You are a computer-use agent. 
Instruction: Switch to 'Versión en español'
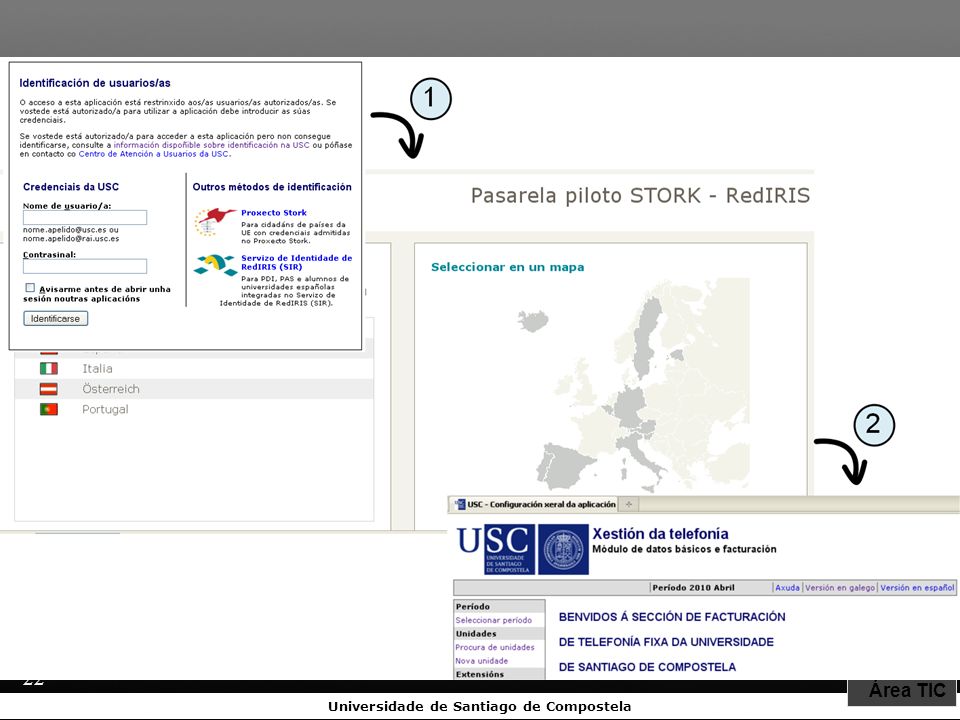917,588
